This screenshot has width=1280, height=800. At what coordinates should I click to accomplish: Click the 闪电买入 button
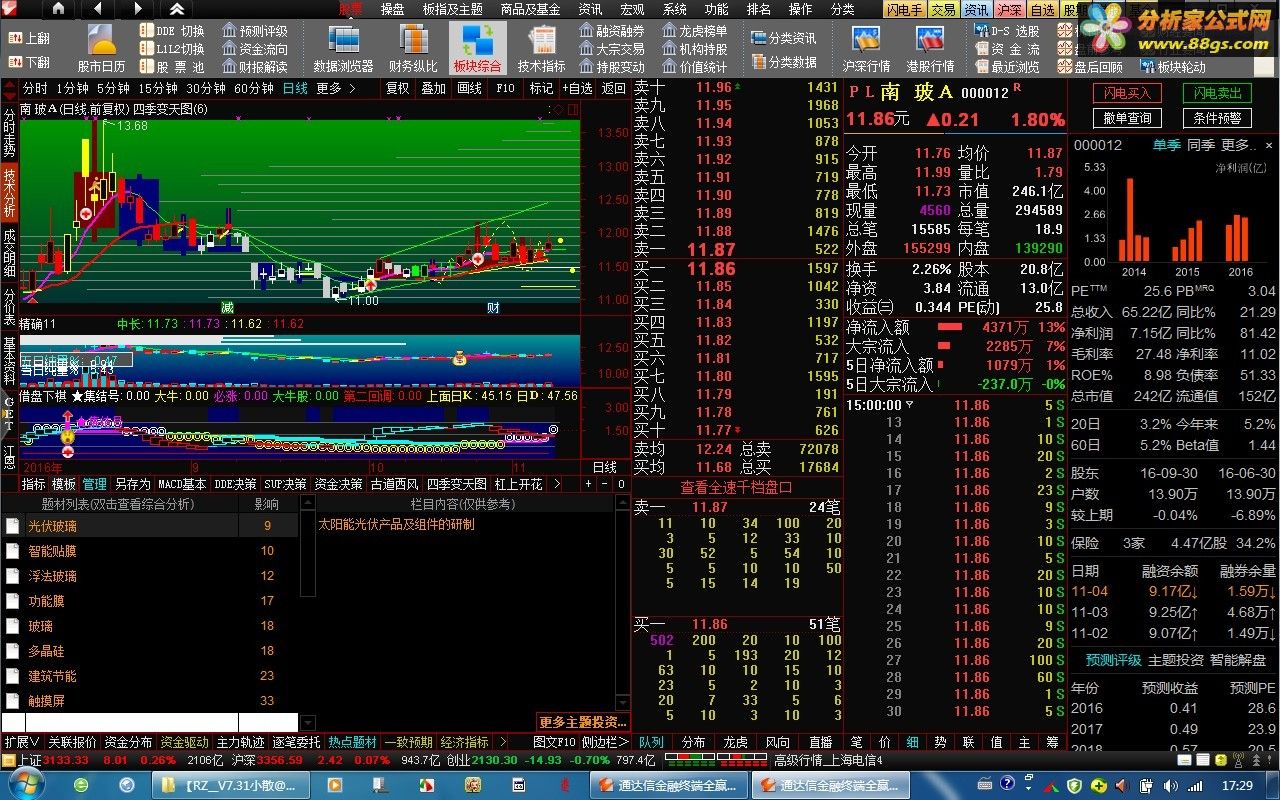[x=1126, y=93]
